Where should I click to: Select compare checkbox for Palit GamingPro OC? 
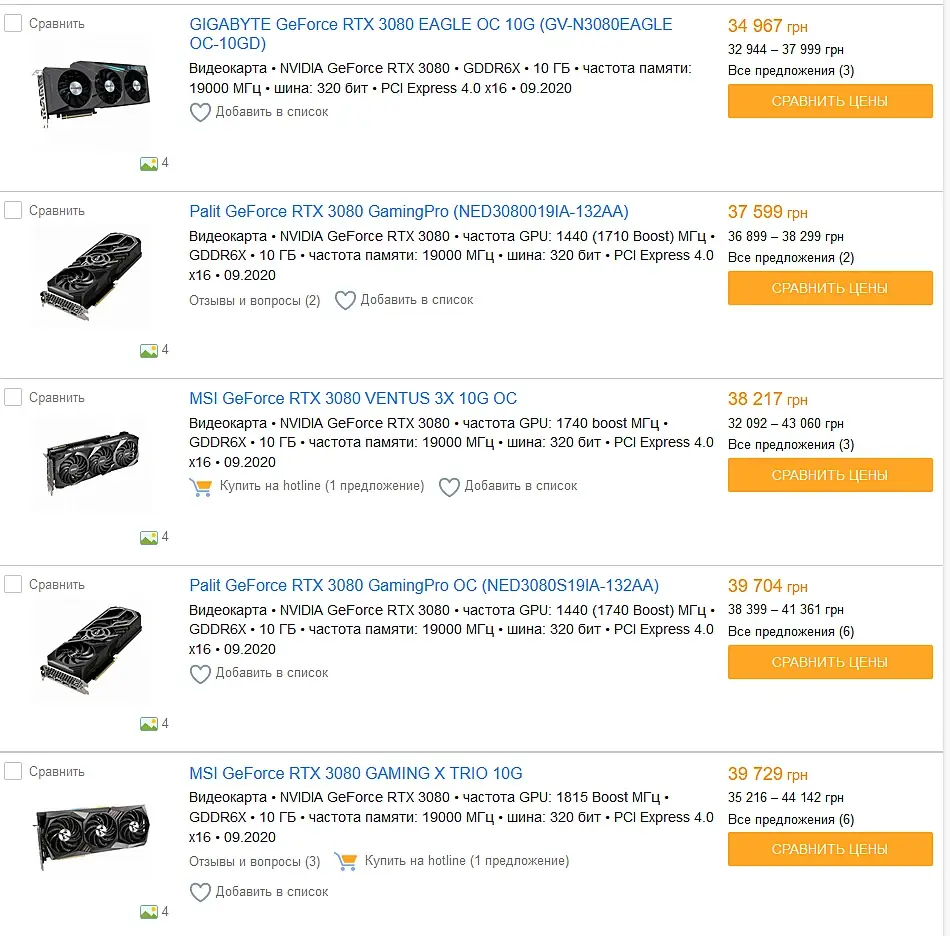(x=13, y=584)
